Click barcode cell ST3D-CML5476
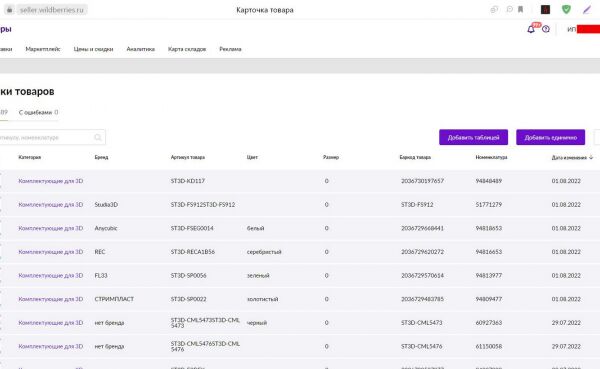Screen dimensions: 600x369 [x=422, y=346]
